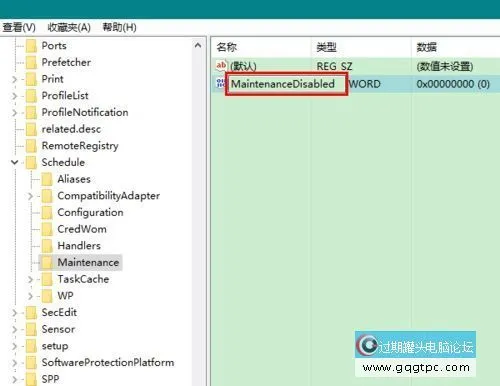Select the RemoteRegistry key label
Viewport: 500px width, 386px height.
click(80, 146)
